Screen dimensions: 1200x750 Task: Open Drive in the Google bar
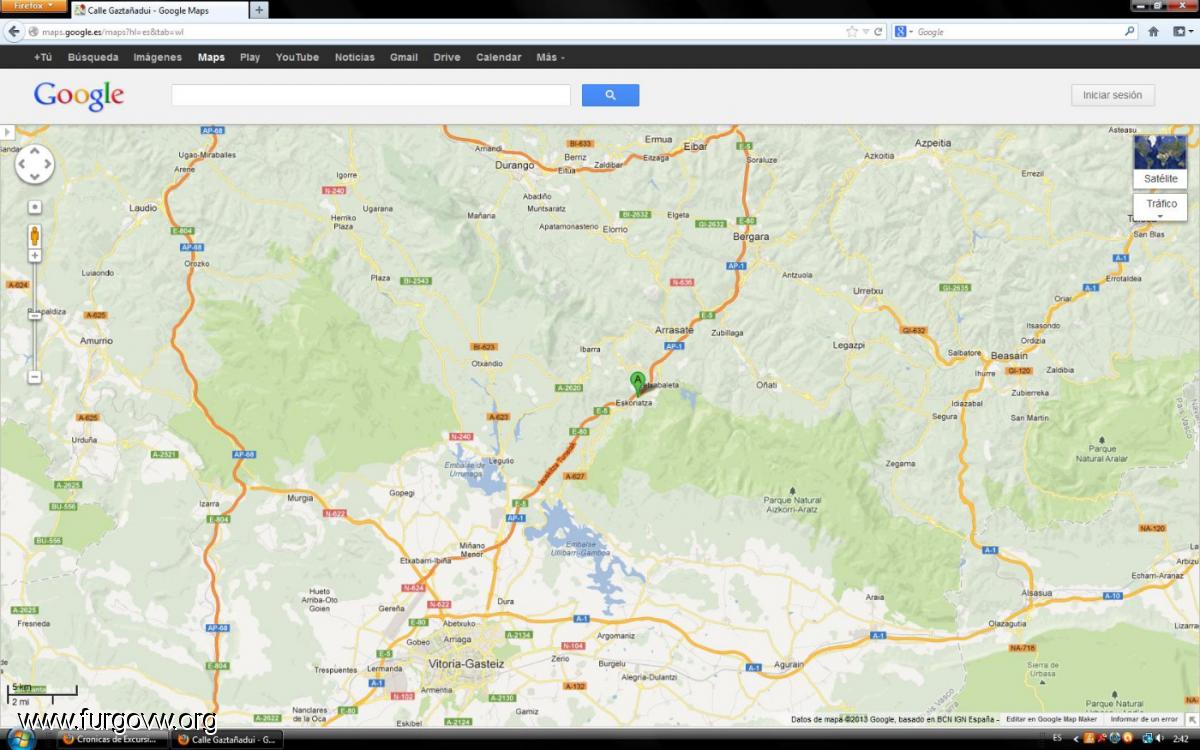pos(447,57)
